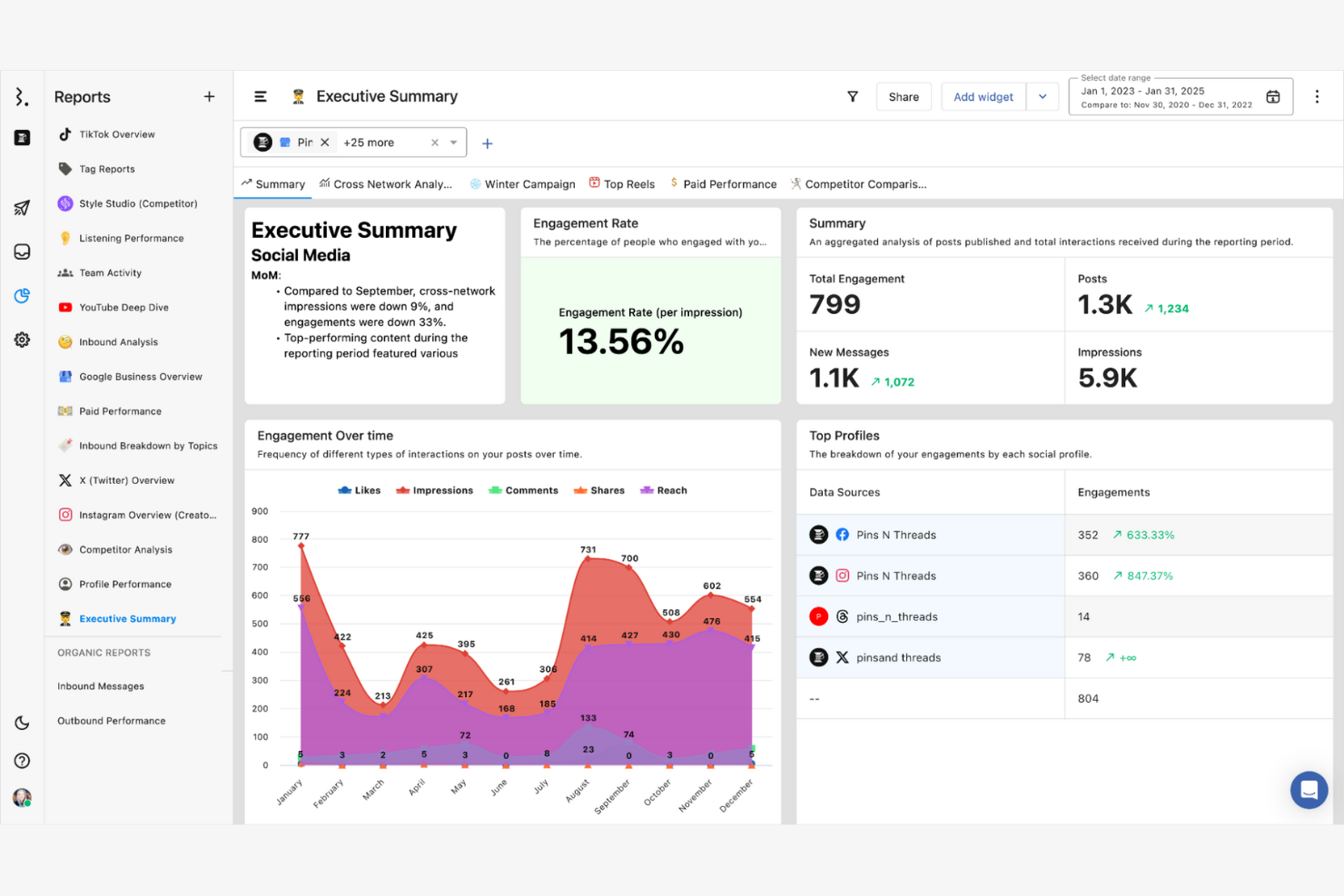Click the Add widget button
The width and height of the screenshot is (1344, 896).
[983, 96]
